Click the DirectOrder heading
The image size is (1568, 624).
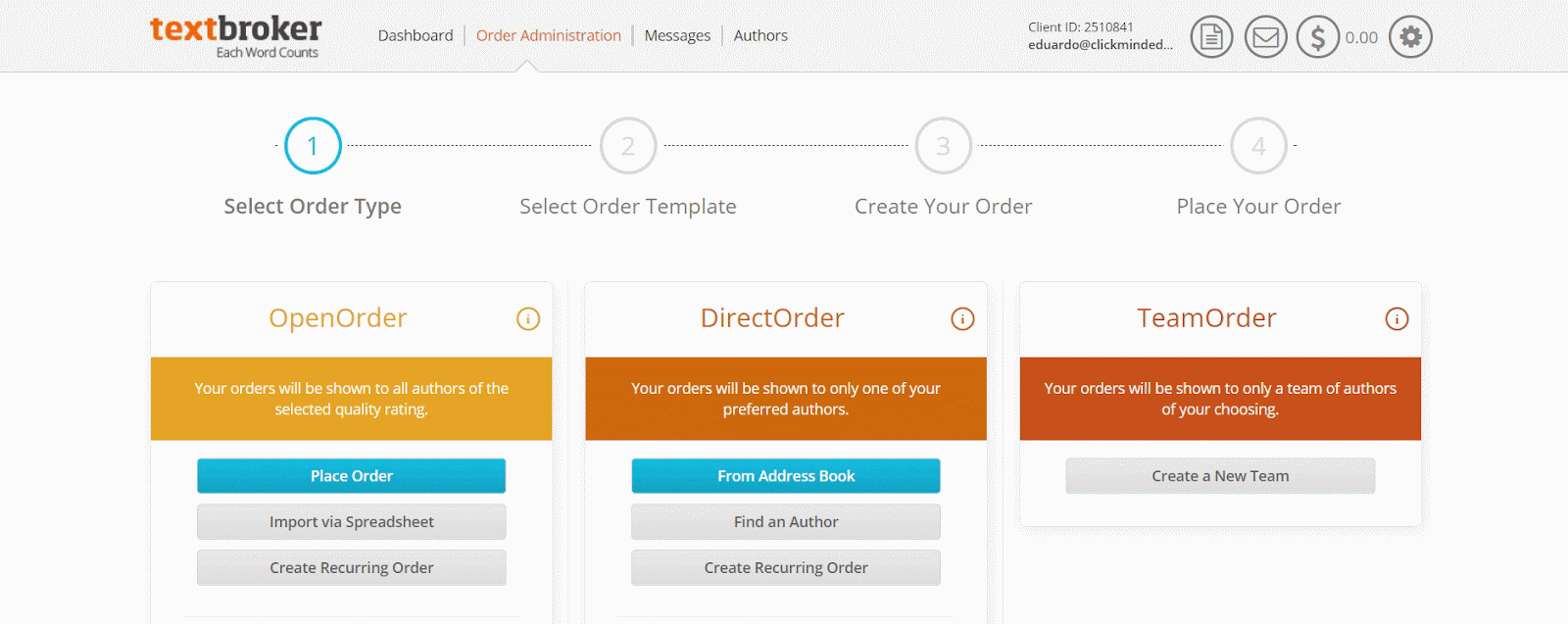(x=772, y=318)
